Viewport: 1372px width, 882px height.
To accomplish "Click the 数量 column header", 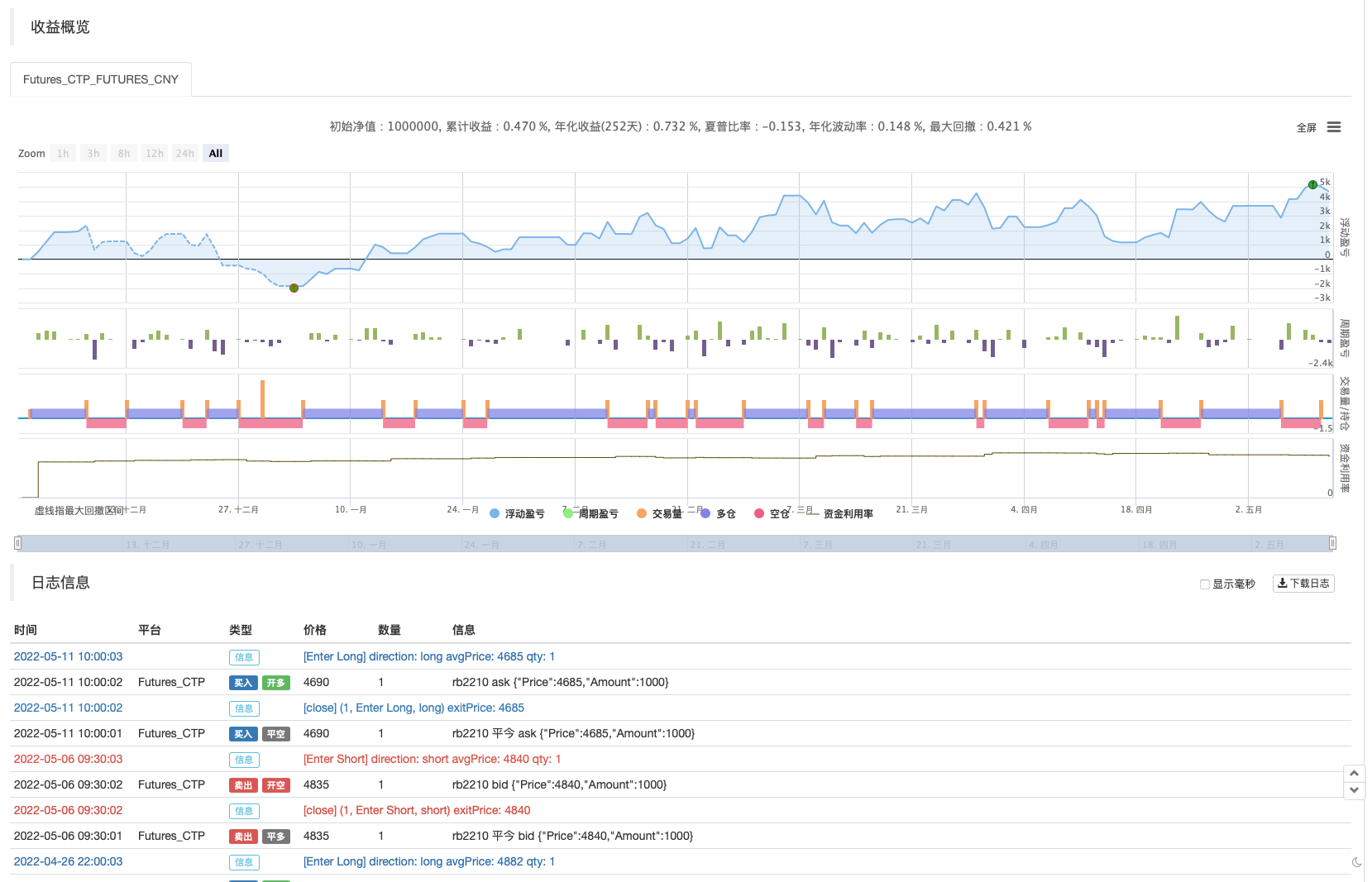I will (x=390, y=630).
